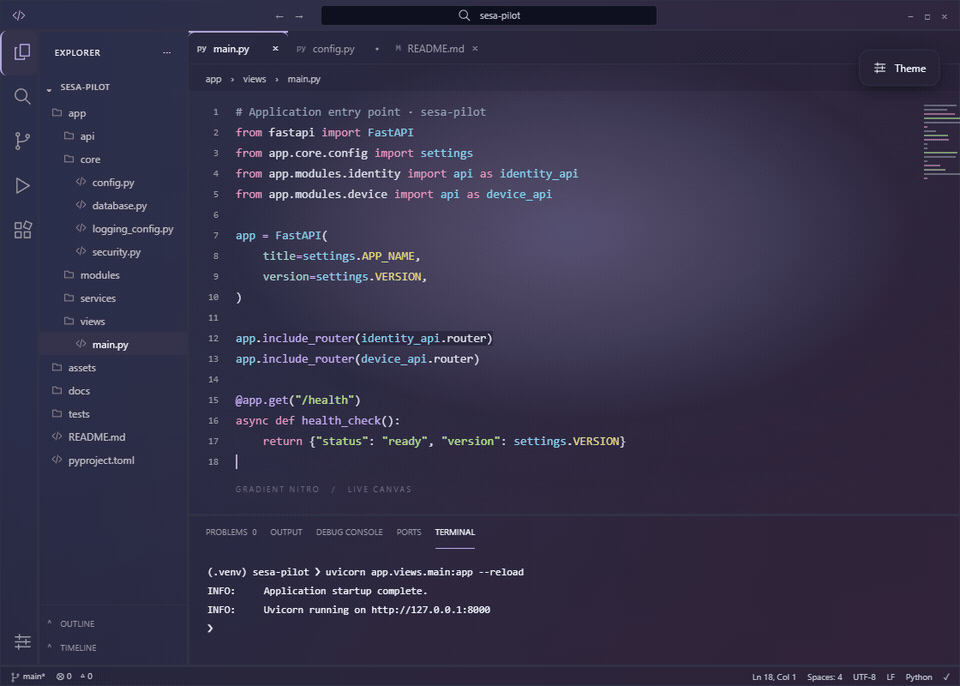Click Ln 18, Col 1 status item
Image resolution: width=960 pixels, height=686 pixels.
[x=774, y=677]
